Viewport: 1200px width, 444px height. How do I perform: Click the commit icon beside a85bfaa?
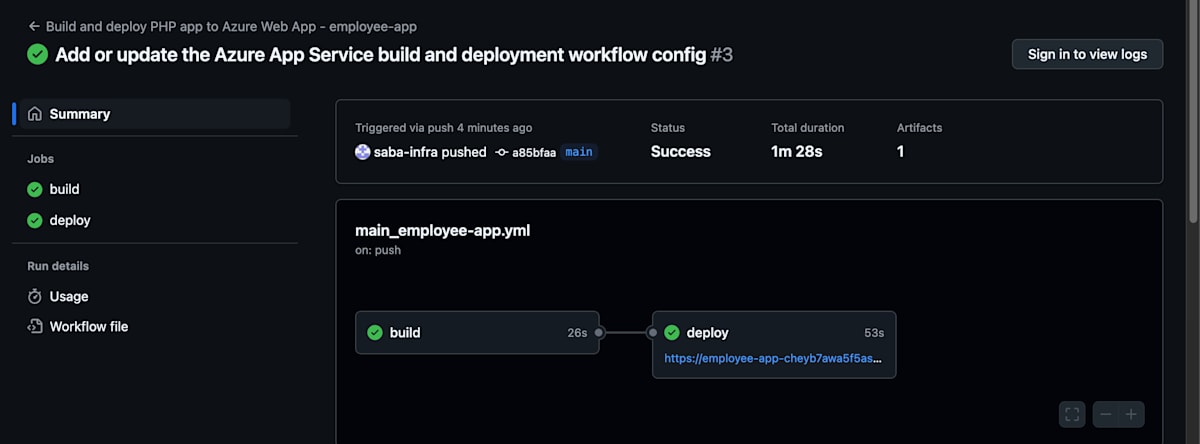coord(502,152)
